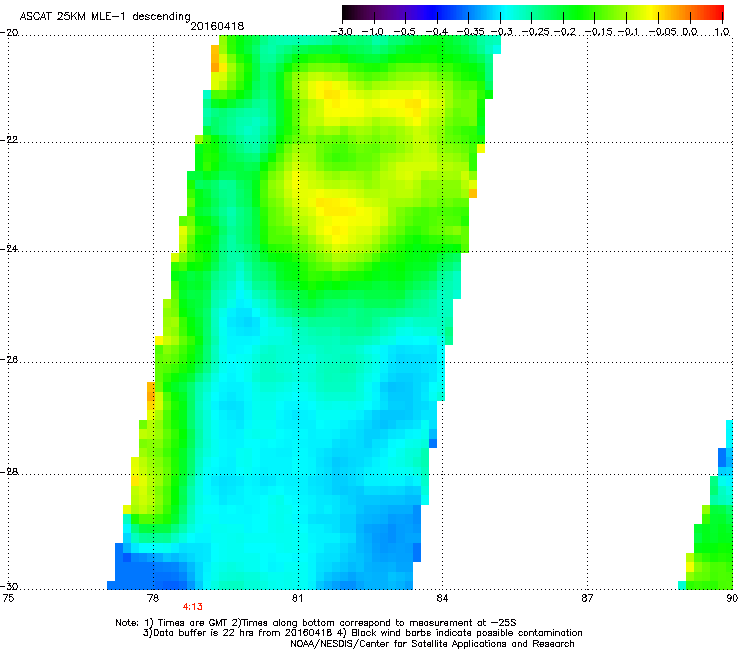Image resolution: width=740 pixels, height=650 pixels.
Task: Click the longitude axis label "78"
Action: click(153, 598)
